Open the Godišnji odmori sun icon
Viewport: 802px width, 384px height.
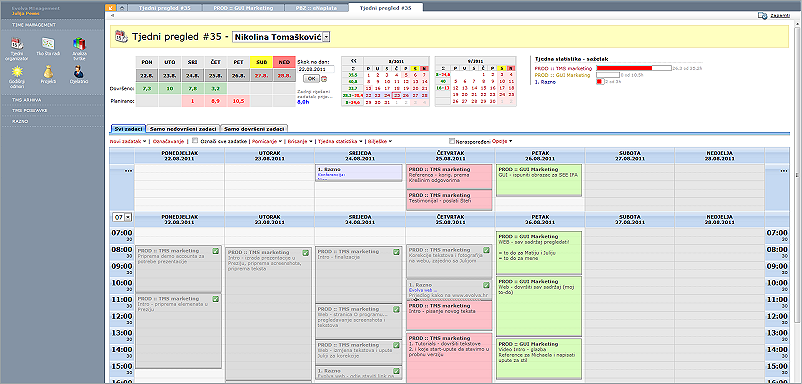[18, 73]
